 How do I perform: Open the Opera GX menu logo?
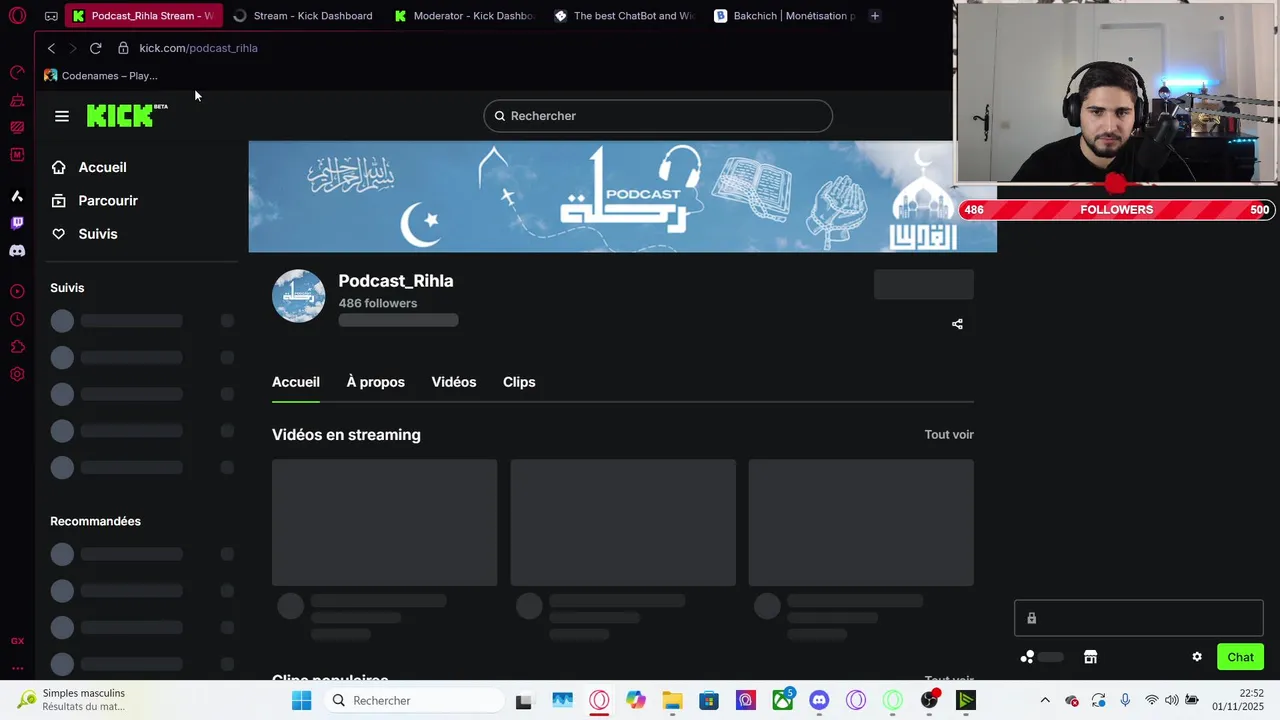[x=17, y=16]
